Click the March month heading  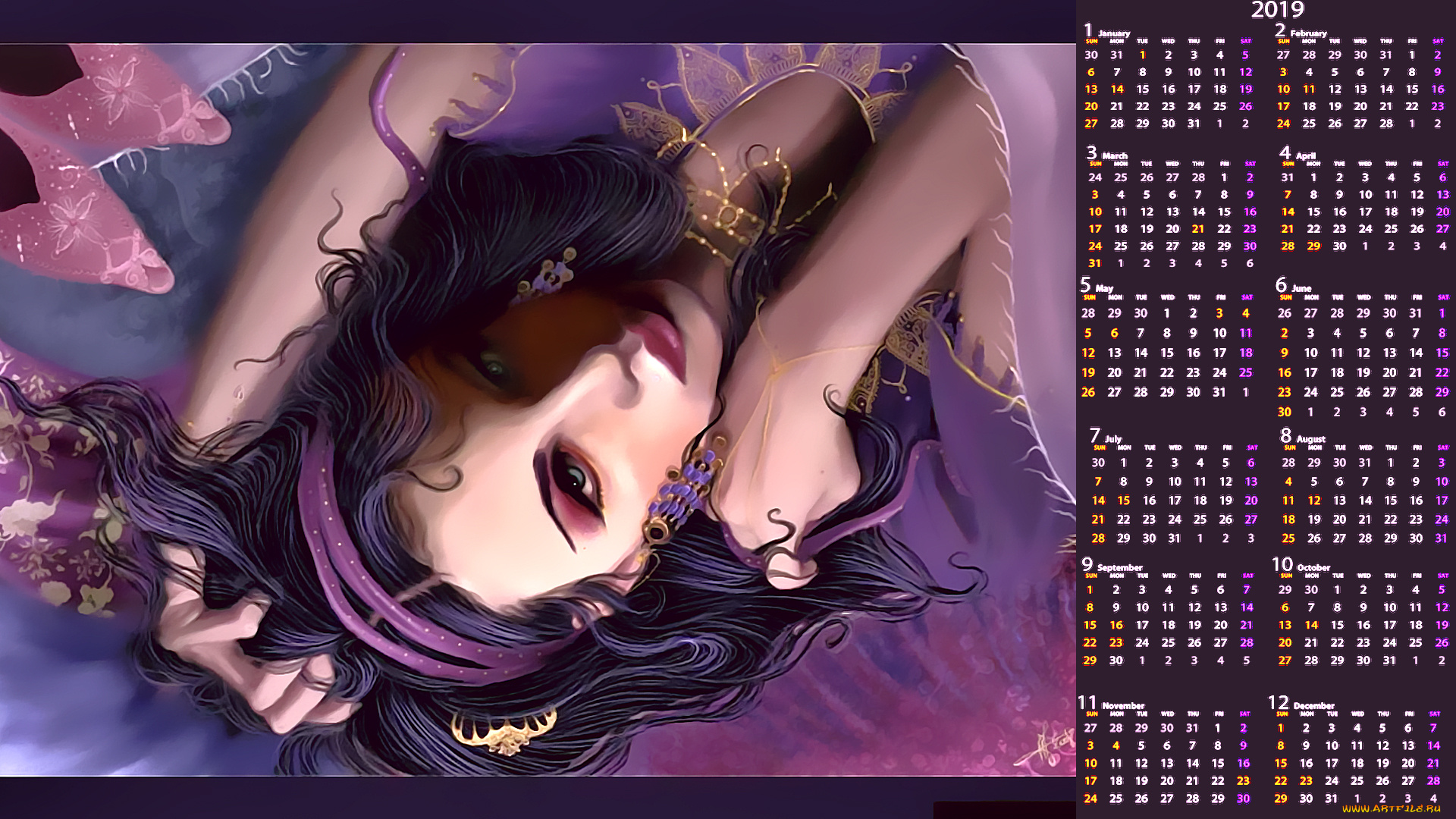coord(1114,155)
